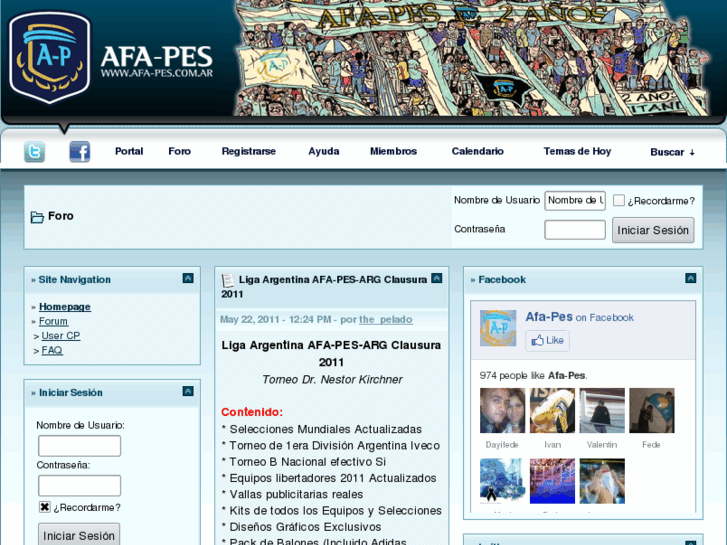Open the Homepage navigation link

[65, 307]
